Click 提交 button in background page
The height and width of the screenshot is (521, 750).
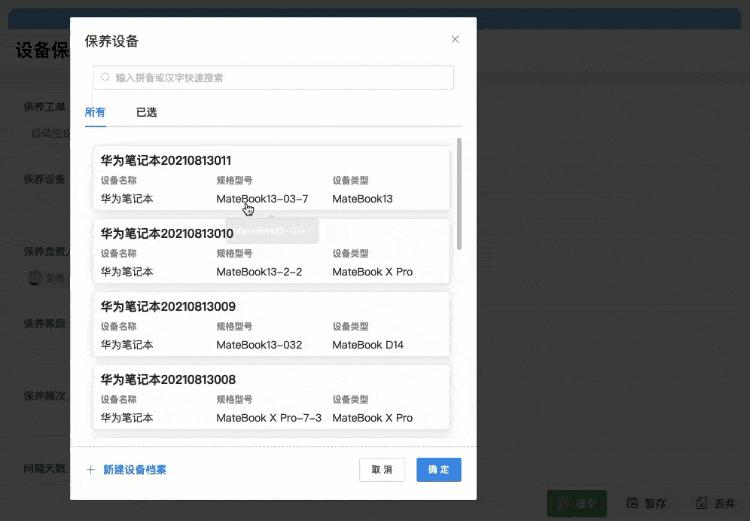click(x=577, y=503)
